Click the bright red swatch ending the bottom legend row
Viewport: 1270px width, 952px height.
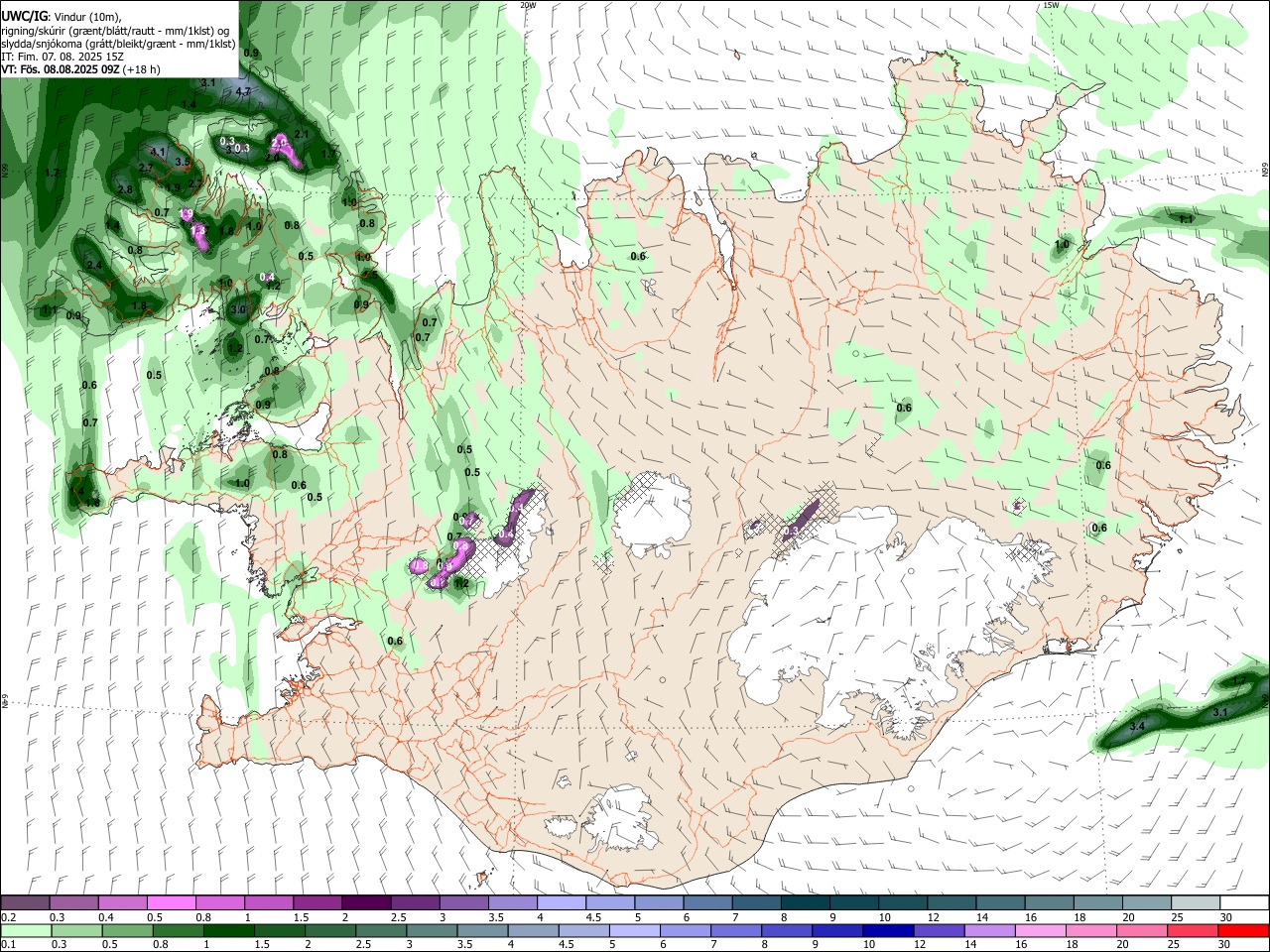pos(1243,930)
